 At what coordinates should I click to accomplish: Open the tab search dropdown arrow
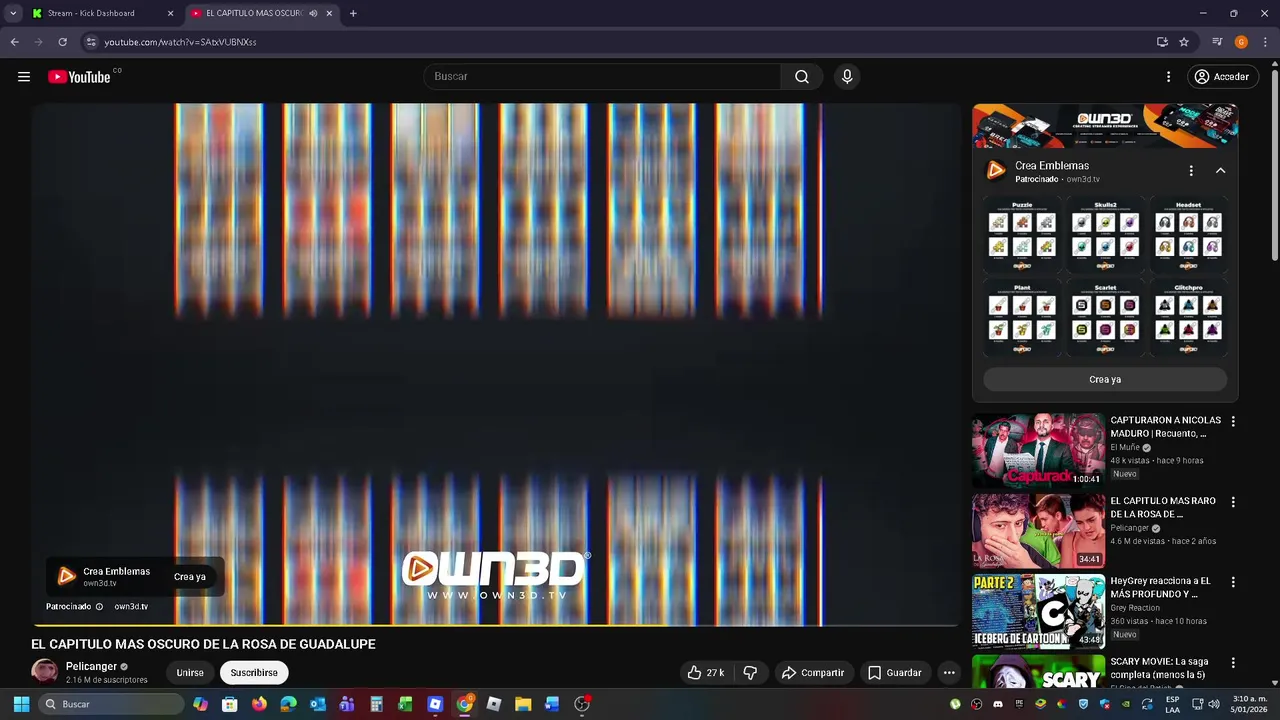point(13,13)
